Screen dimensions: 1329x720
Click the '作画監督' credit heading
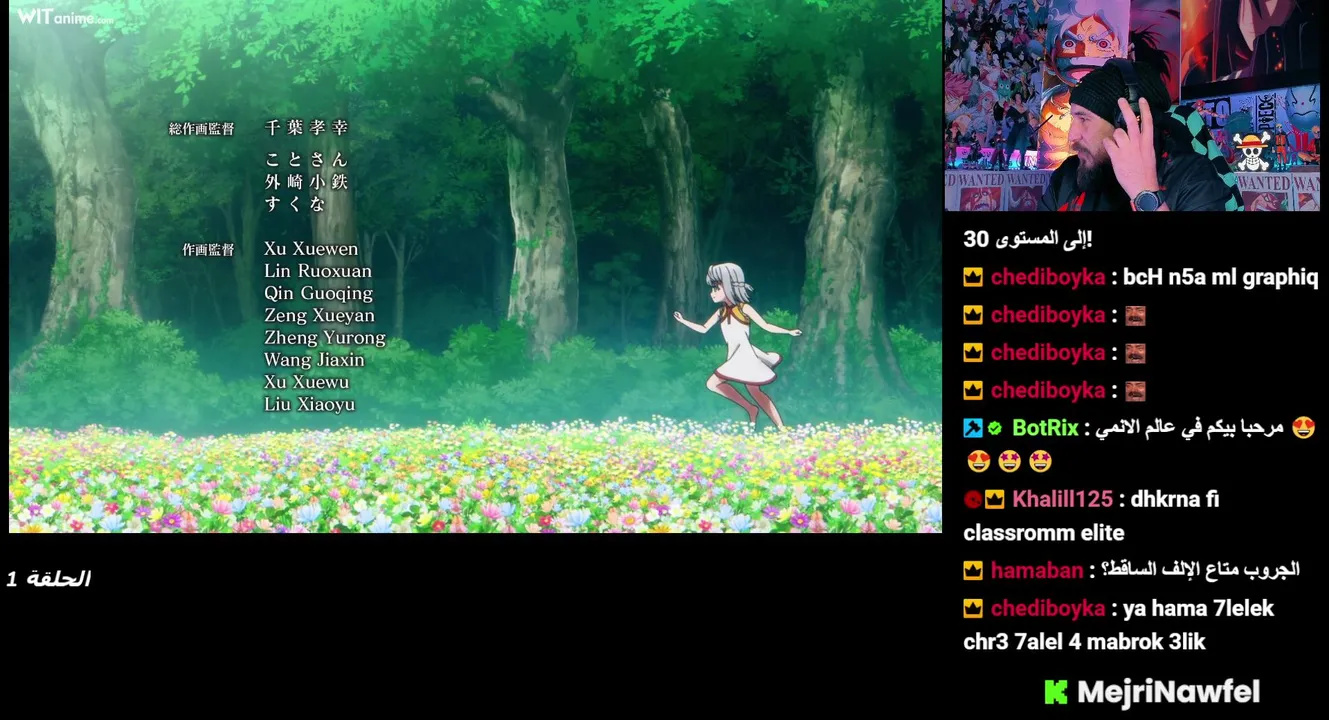[208, 250]
